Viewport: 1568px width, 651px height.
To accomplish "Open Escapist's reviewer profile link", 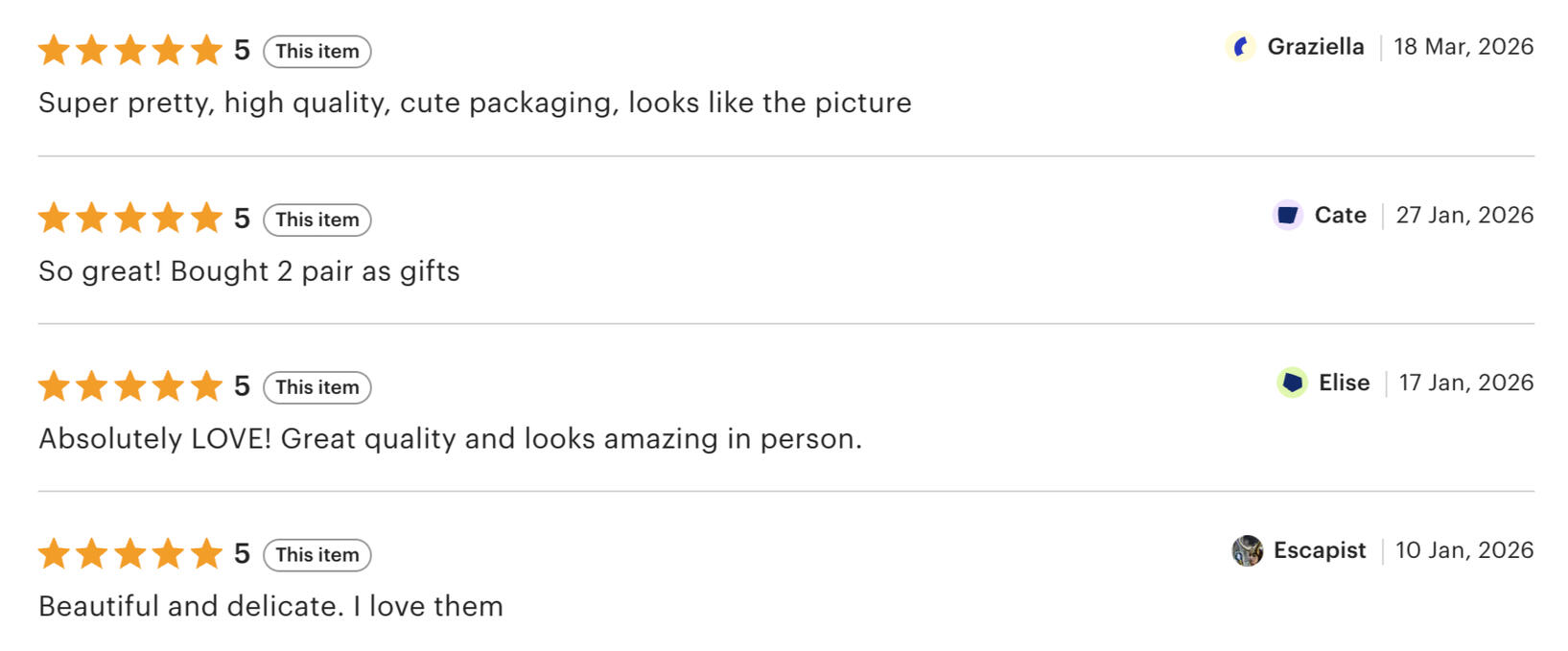I will [1319, 550].
